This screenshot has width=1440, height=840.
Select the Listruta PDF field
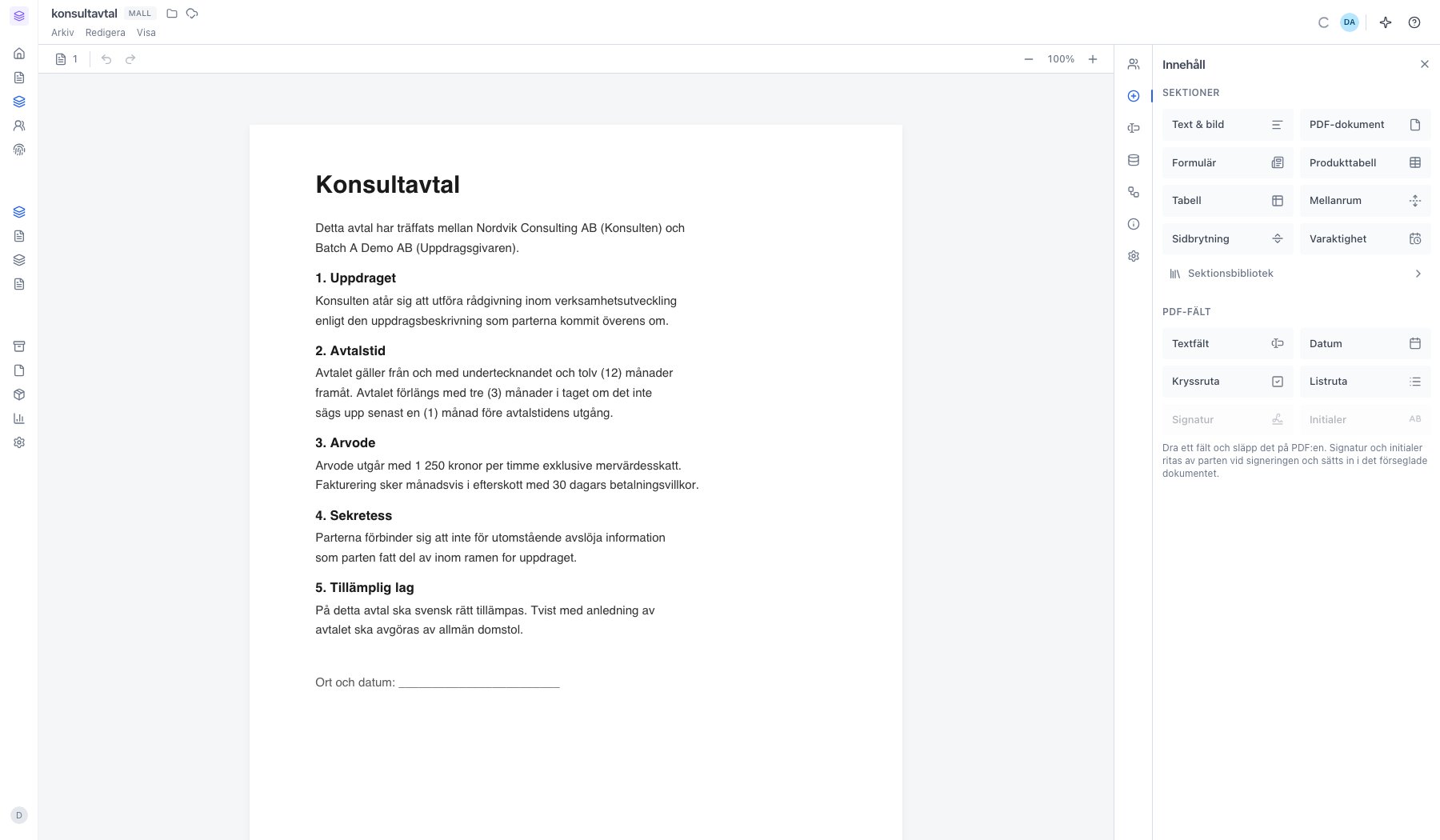pyautogui.click(x=1365, y=382)
